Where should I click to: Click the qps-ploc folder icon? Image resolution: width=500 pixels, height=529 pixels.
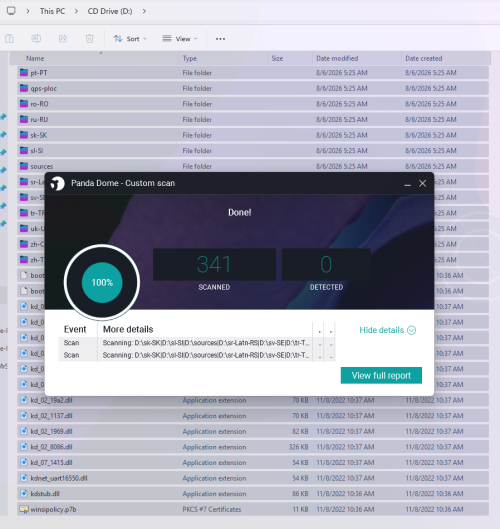[24, 88]
